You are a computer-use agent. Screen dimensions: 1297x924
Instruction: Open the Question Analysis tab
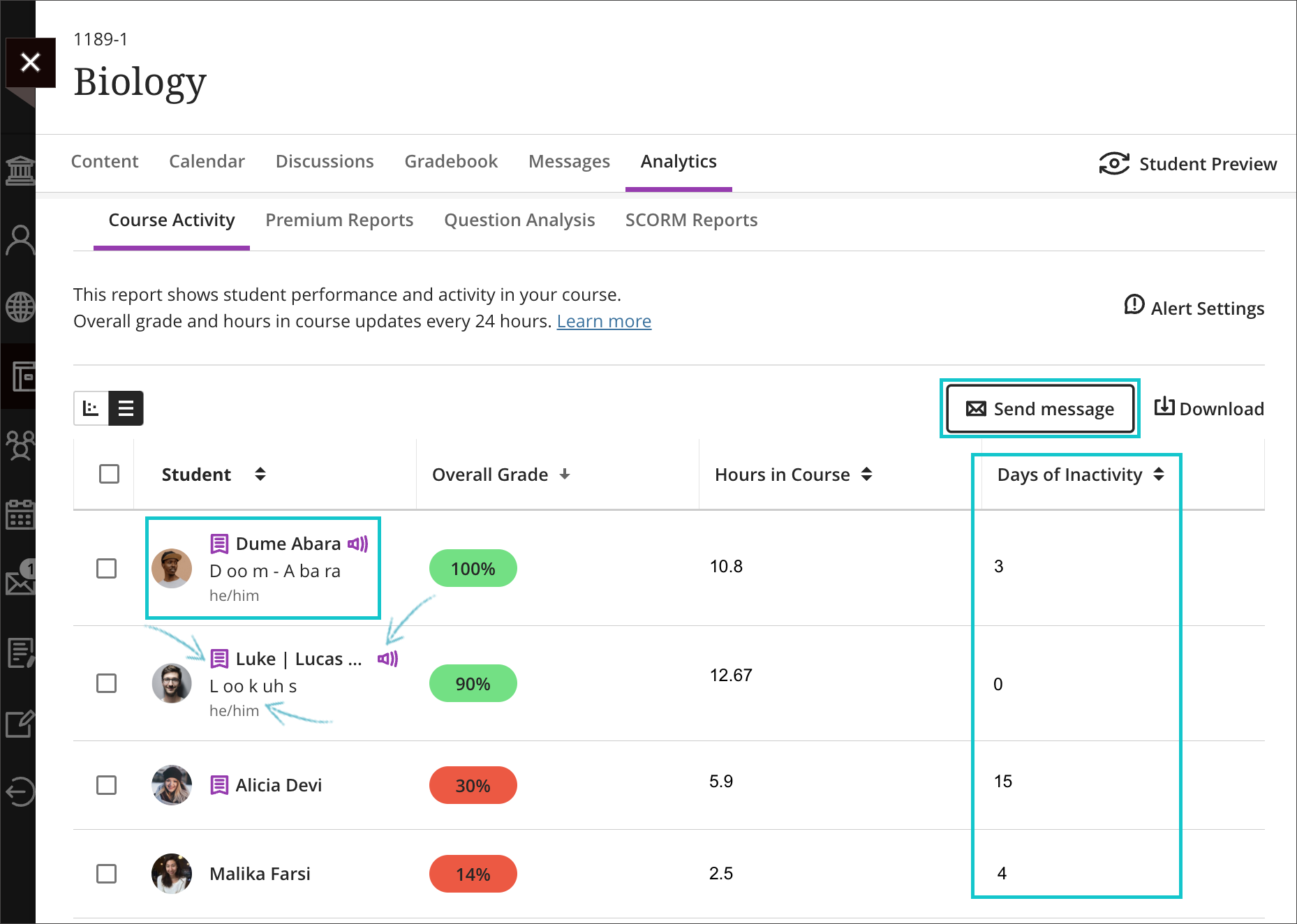(x=519, y=221)
